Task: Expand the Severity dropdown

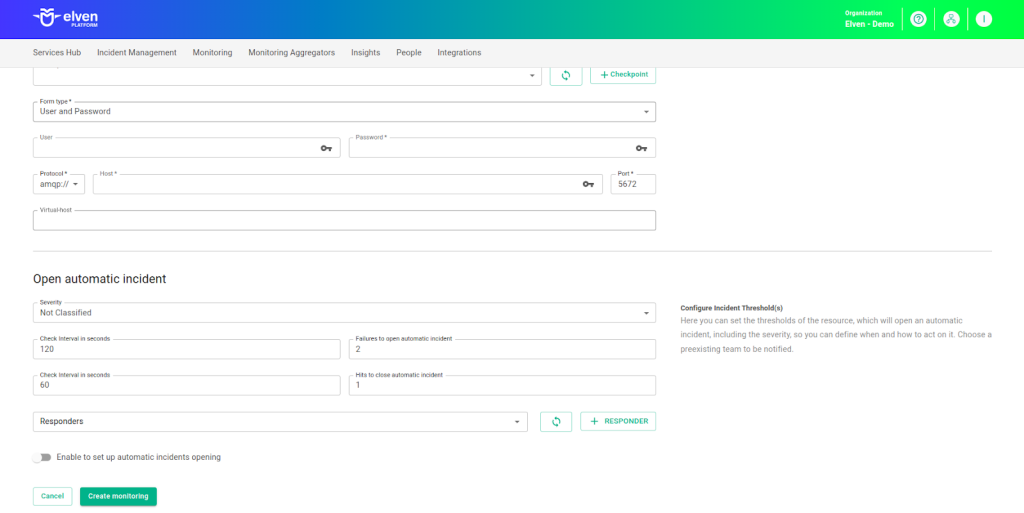Action: 345,313
